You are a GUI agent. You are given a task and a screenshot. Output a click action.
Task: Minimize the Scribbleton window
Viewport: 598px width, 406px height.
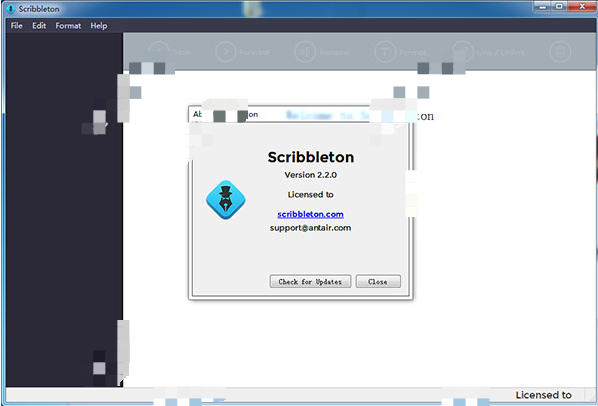[543, 7]
